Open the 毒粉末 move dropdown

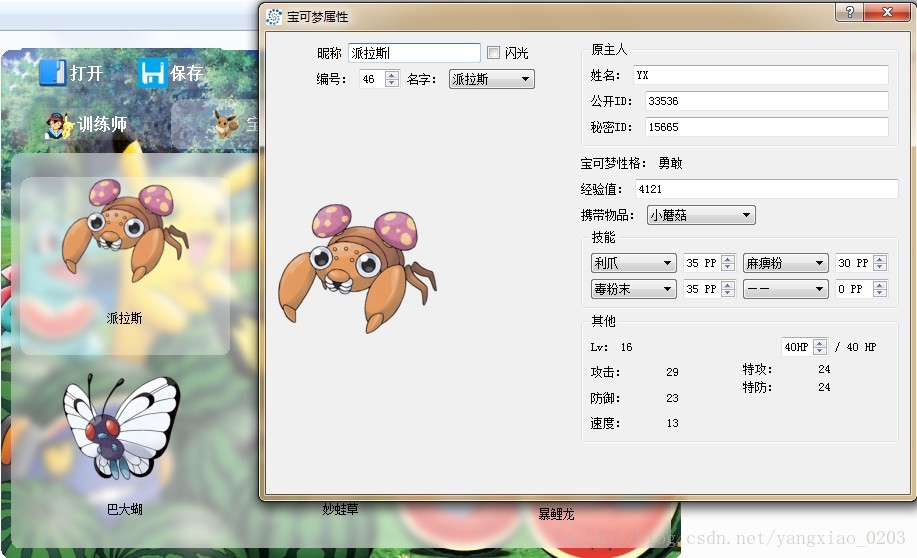click(633, 289)
